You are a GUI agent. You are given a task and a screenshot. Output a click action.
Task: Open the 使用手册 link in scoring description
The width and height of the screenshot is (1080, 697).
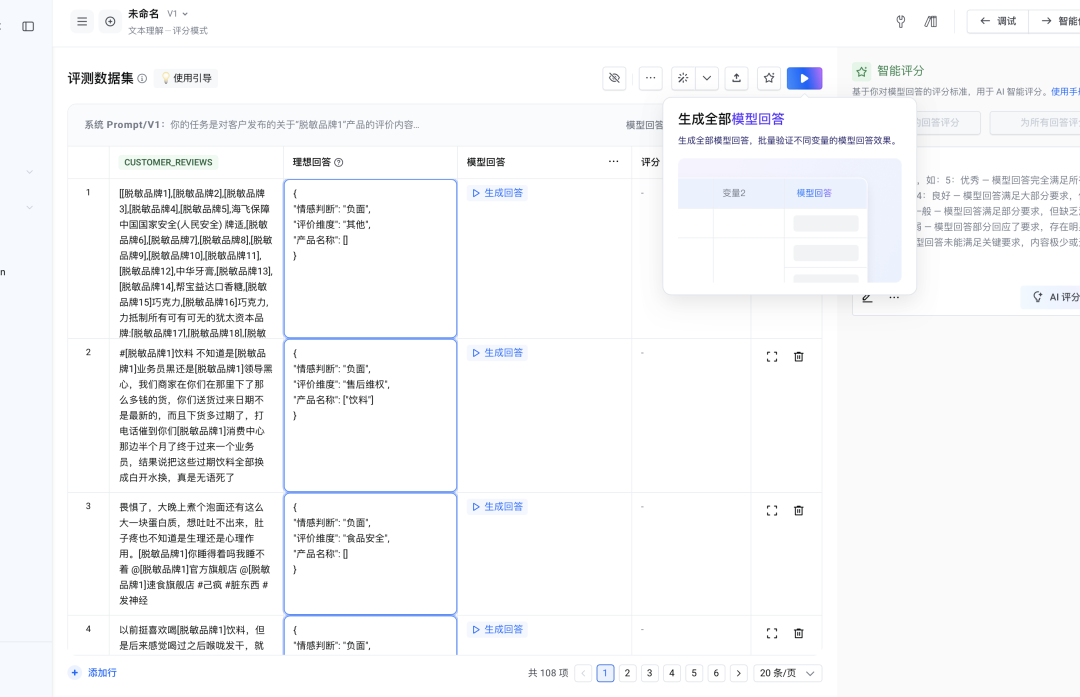coord(1065,92)
